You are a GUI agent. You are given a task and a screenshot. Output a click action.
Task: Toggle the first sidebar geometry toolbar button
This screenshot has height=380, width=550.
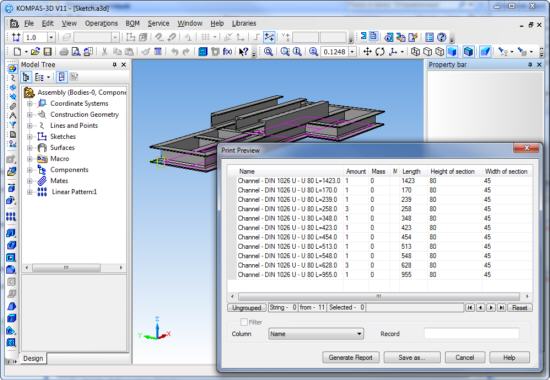(x=12, y=68)
